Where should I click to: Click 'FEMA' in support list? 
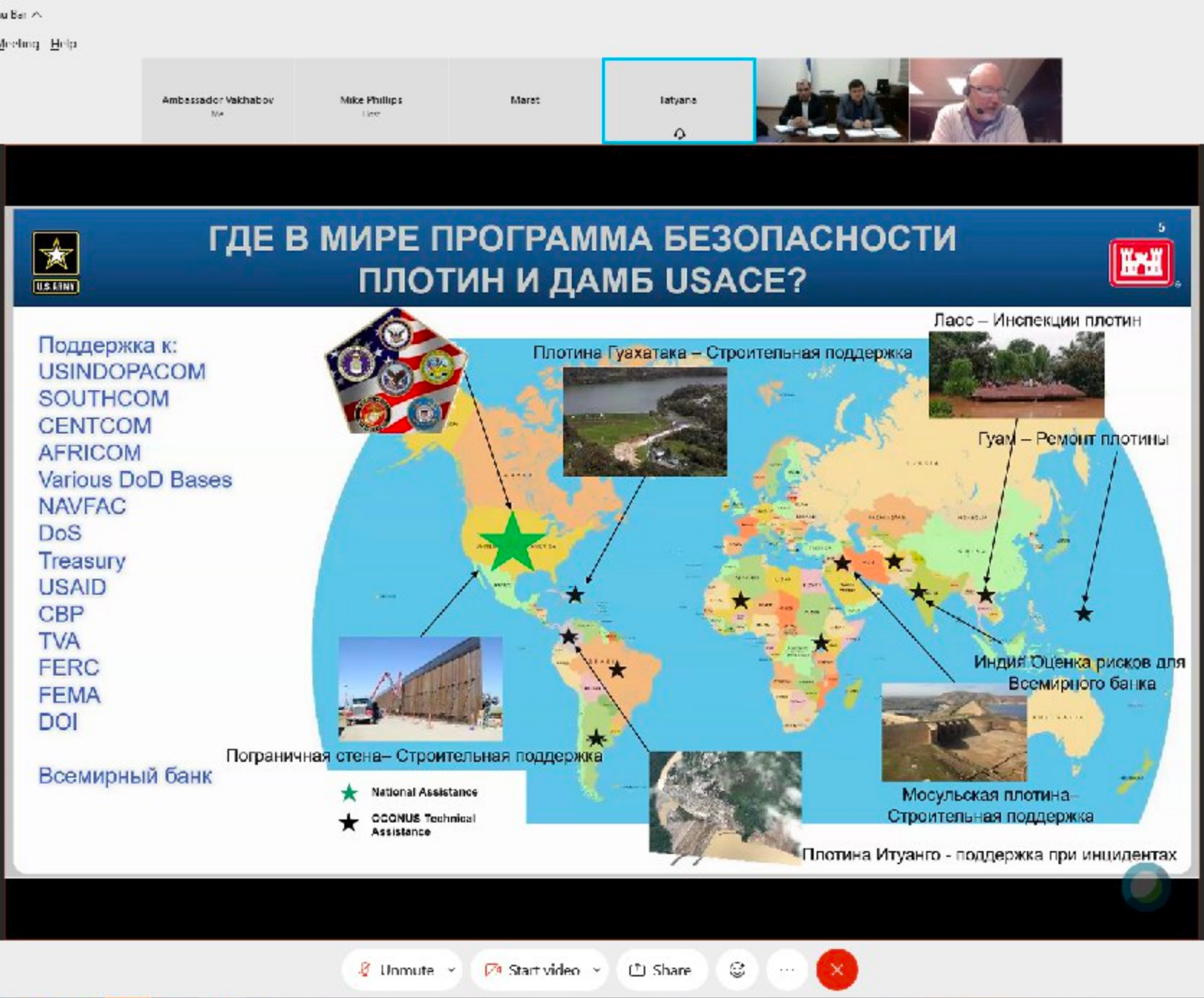coord(69,696)
